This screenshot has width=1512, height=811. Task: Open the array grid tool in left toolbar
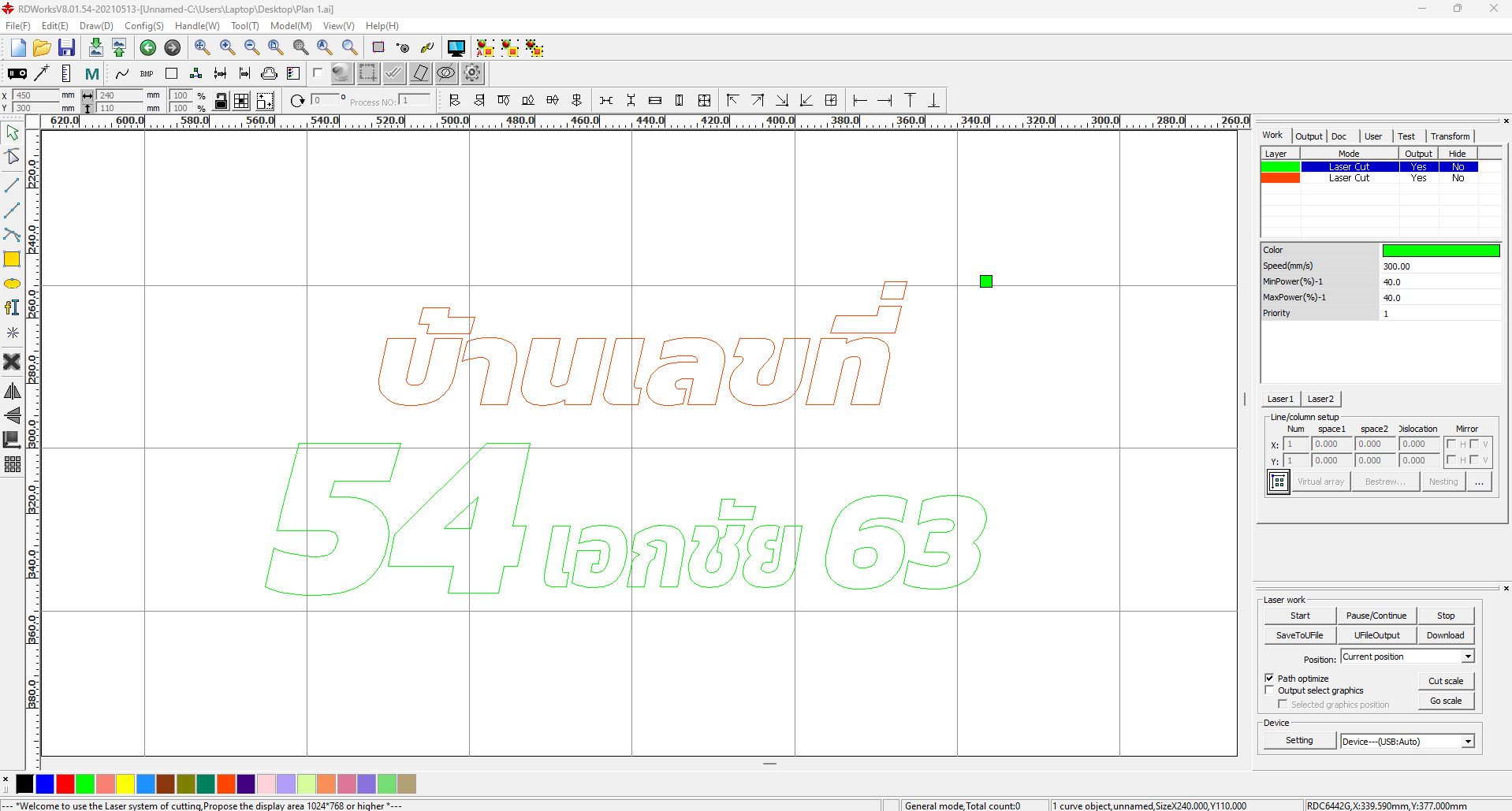tap(12, 464)
